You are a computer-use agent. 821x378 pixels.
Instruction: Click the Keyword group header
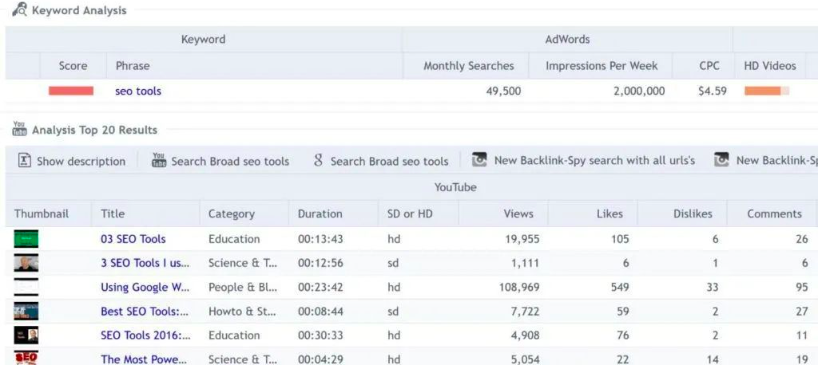203,39
